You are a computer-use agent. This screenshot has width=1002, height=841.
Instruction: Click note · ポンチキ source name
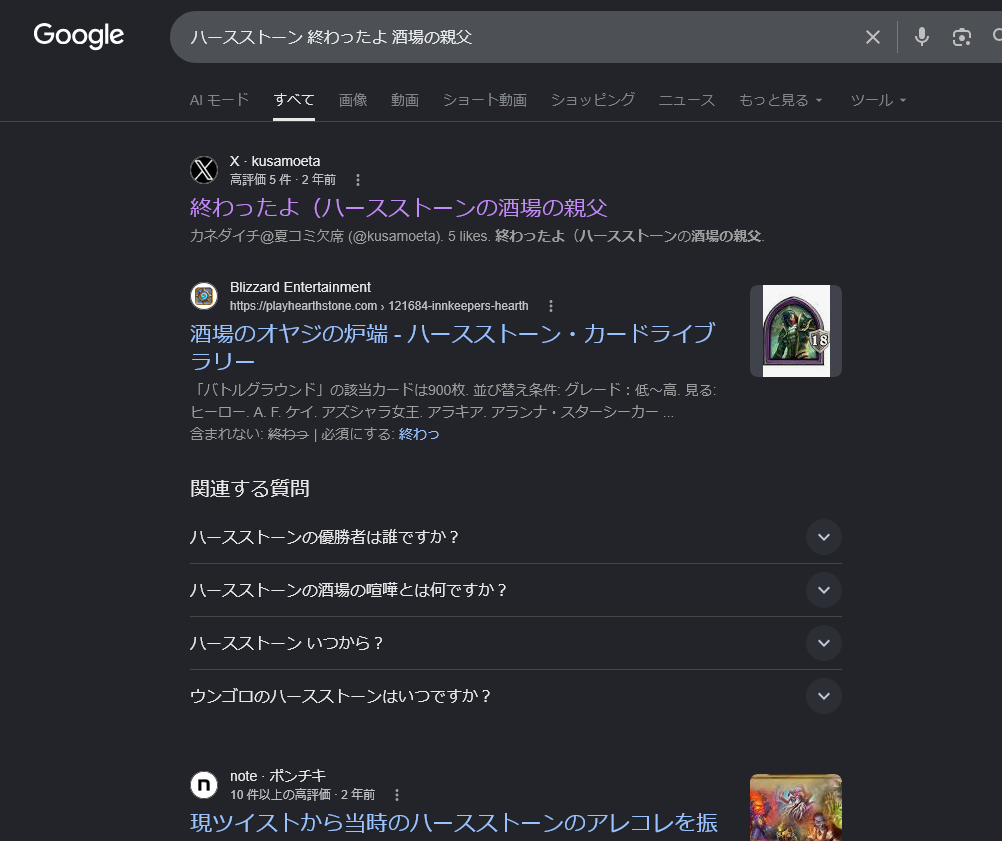point(278,776)
